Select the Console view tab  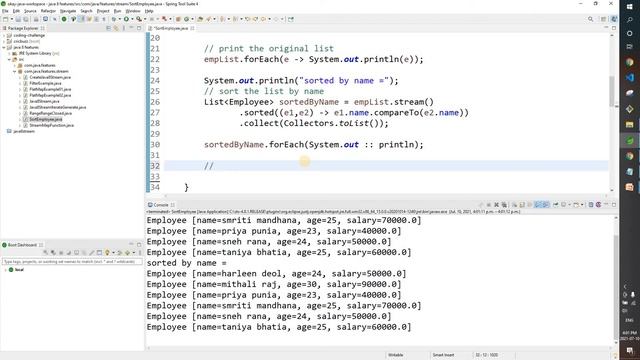click(160, 205)
